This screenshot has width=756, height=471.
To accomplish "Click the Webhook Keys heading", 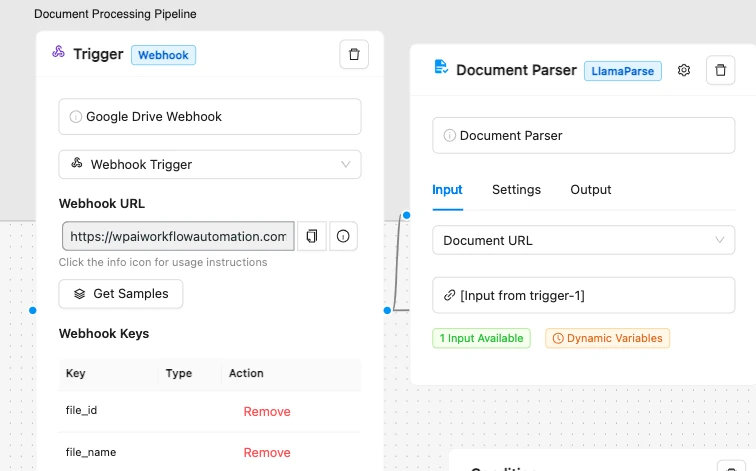I will tap(104, 334).
